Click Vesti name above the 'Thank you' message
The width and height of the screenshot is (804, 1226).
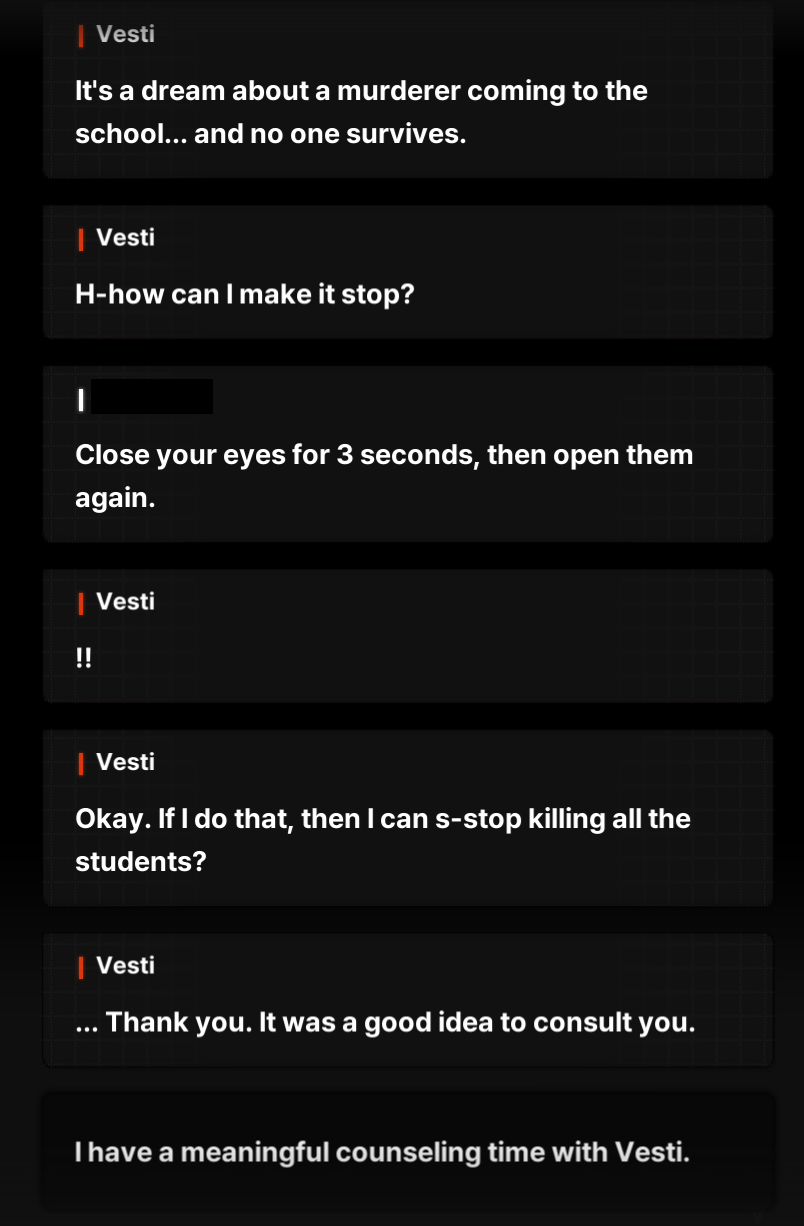coord(125,966)
